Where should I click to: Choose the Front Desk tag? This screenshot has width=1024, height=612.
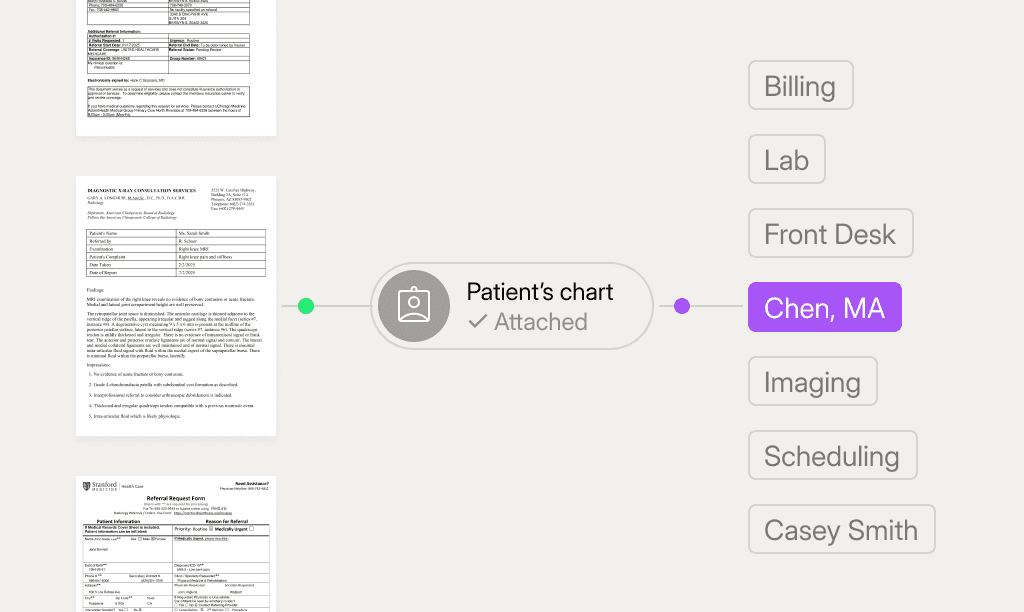coord(830,234)
